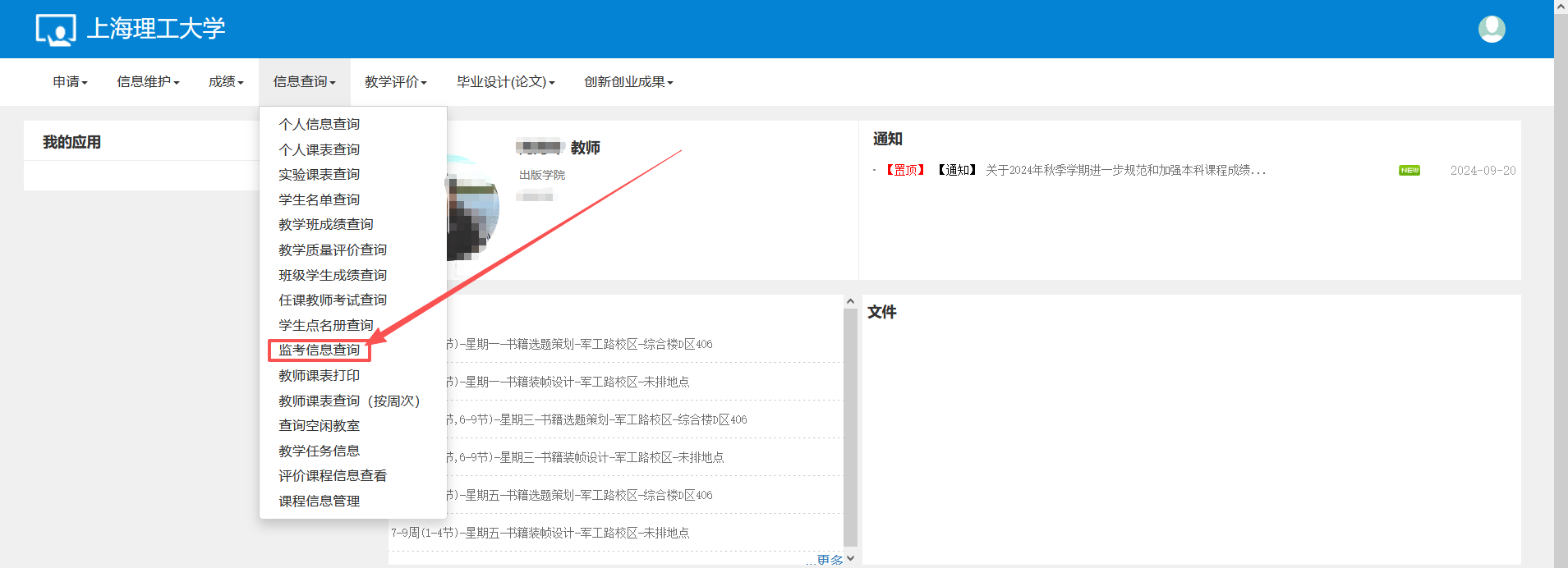Open the 创新创业成果 menu
The height and width of the screenshot is (568, 1568).
tap(628, 82)
